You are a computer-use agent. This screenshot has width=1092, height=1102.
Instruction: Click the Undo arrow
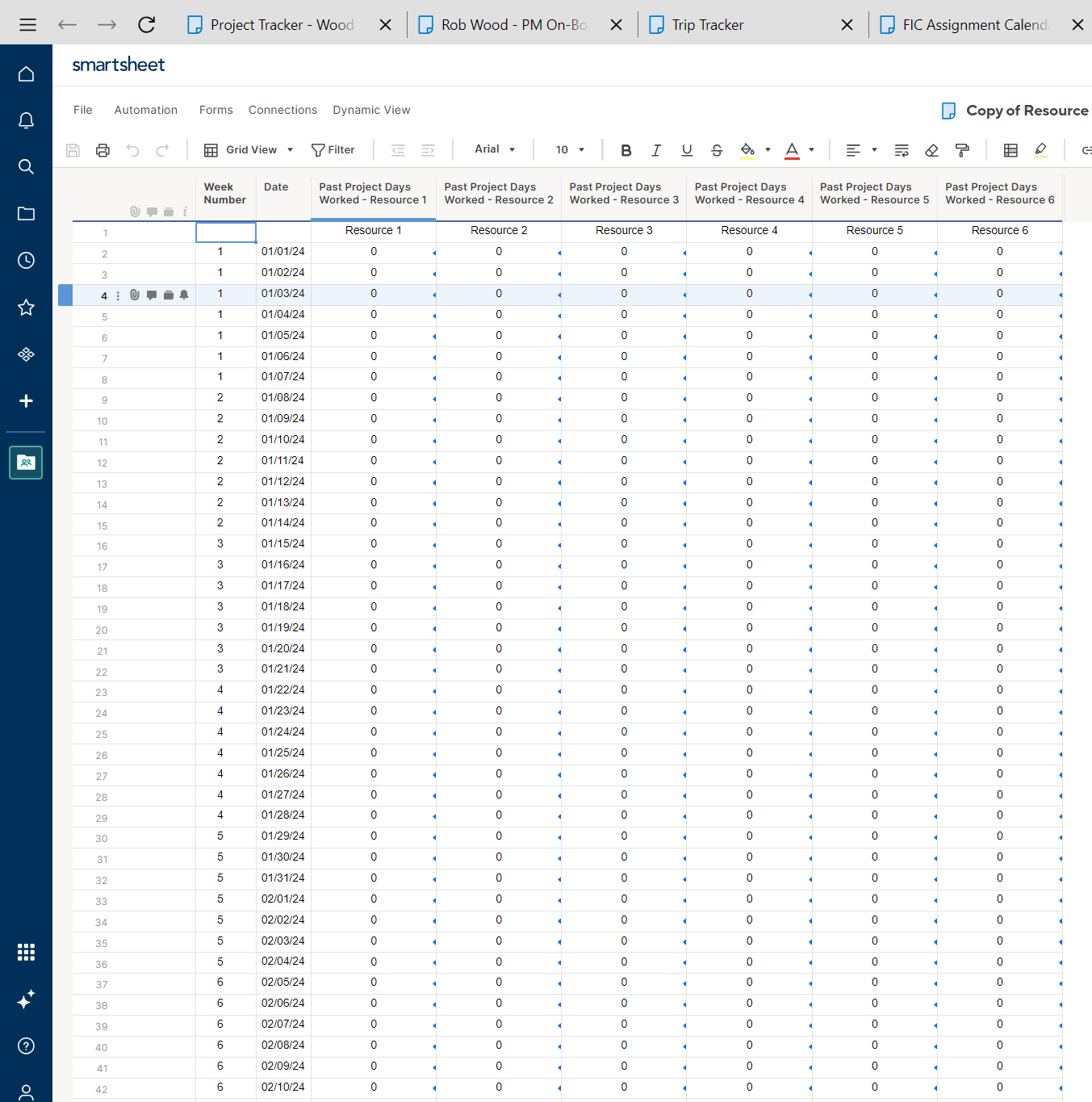pos(132,150)
